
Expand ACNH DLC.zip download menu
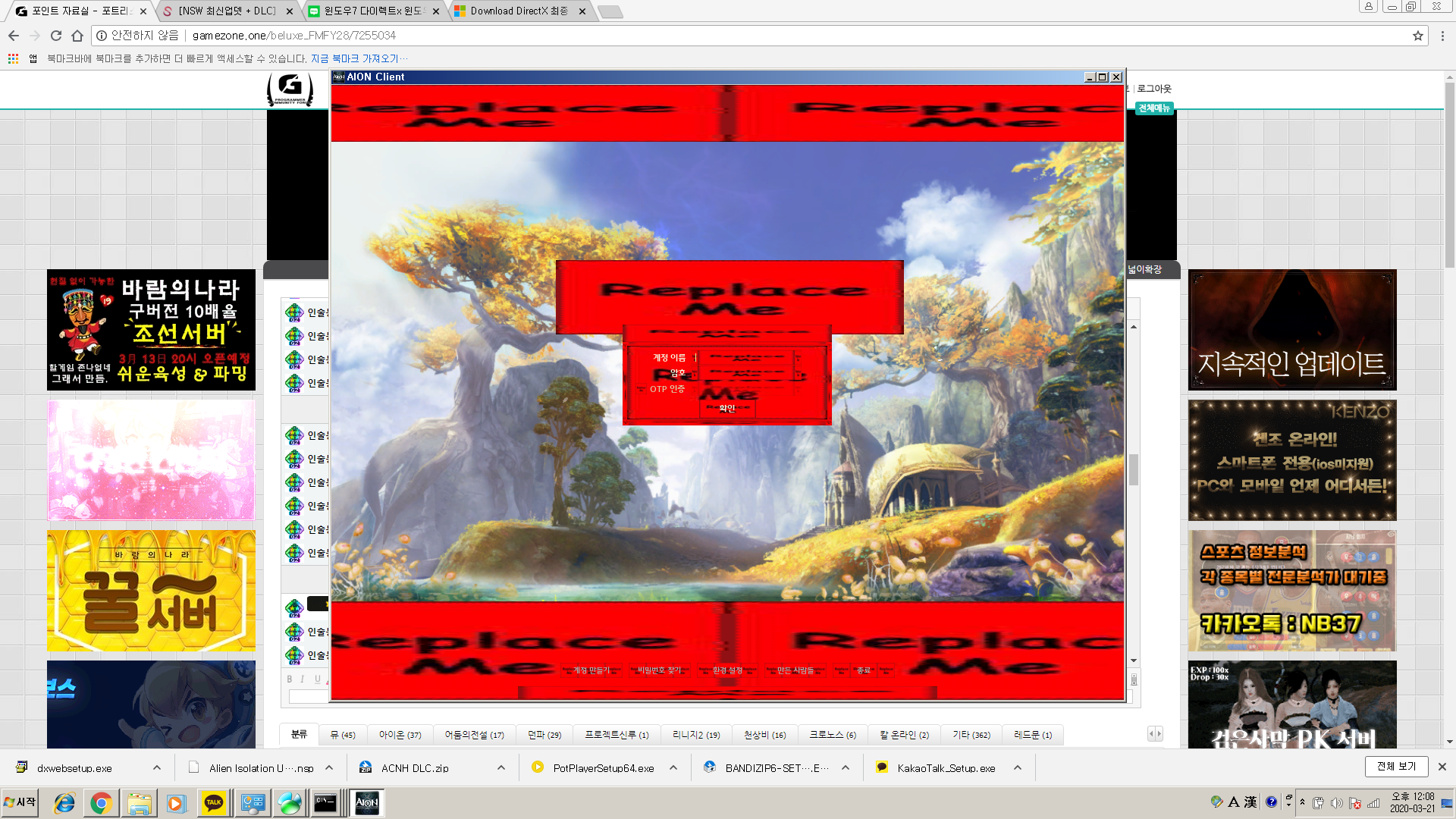[x=501, y=767]
